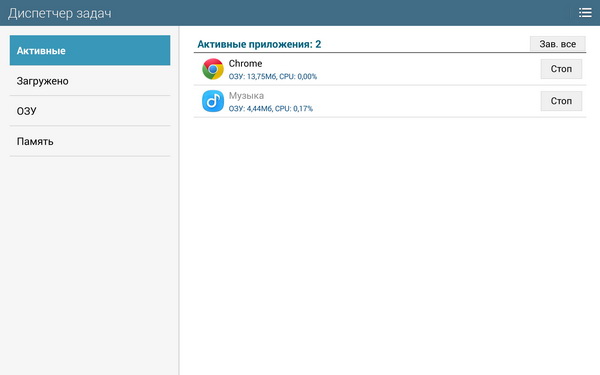Screen dimensions: 600x375
Task: Click blank sidebar space under Память
Action: tap(89, 264)
